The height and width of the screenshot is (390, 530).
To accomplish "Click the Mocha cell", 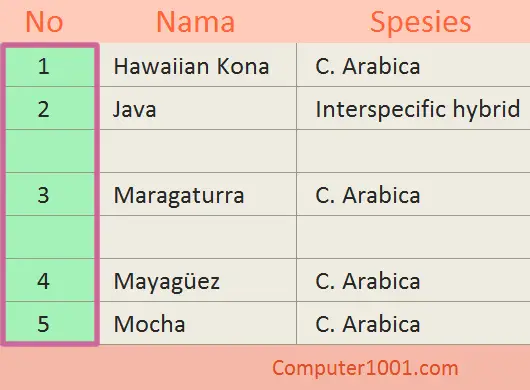I will pos(198,323).
